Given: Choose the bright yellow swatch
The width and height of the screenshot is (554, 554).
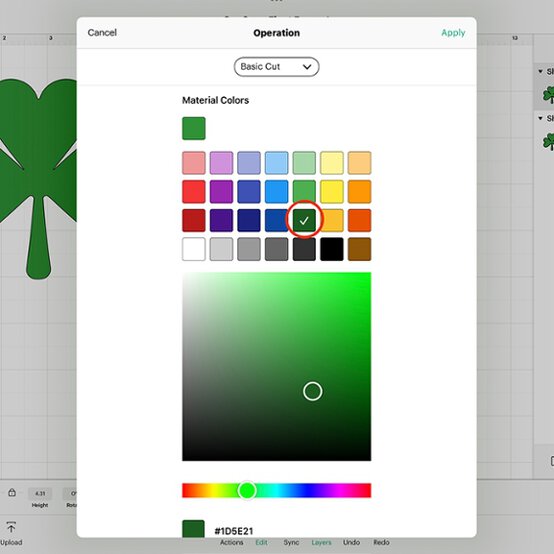Looking at the screenshot, I should click(332, 191).
